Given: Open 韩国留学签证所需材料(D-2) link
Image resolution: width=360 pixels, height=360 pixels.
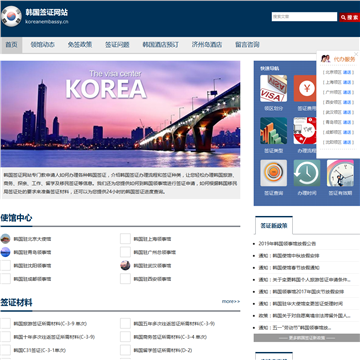Looking at the screenshot, I should tap(163, 350).
